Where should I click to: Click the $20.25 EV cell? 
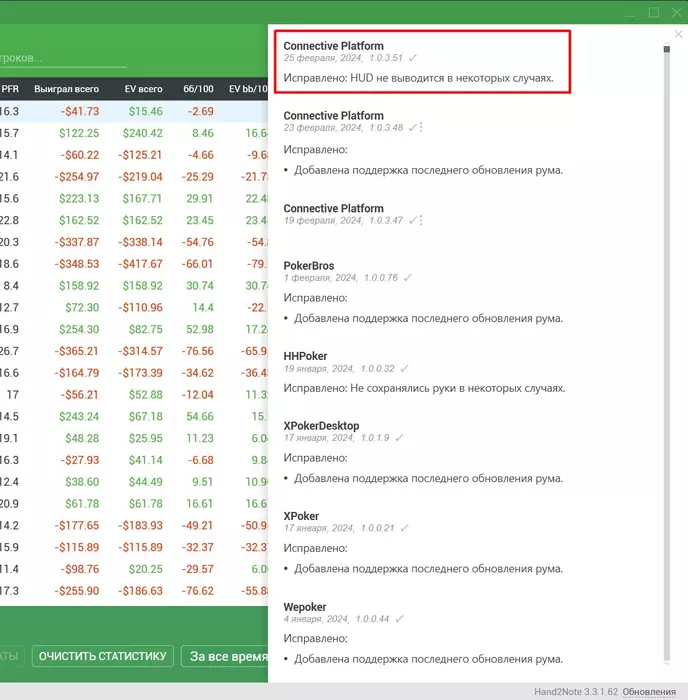click(146, 569)
